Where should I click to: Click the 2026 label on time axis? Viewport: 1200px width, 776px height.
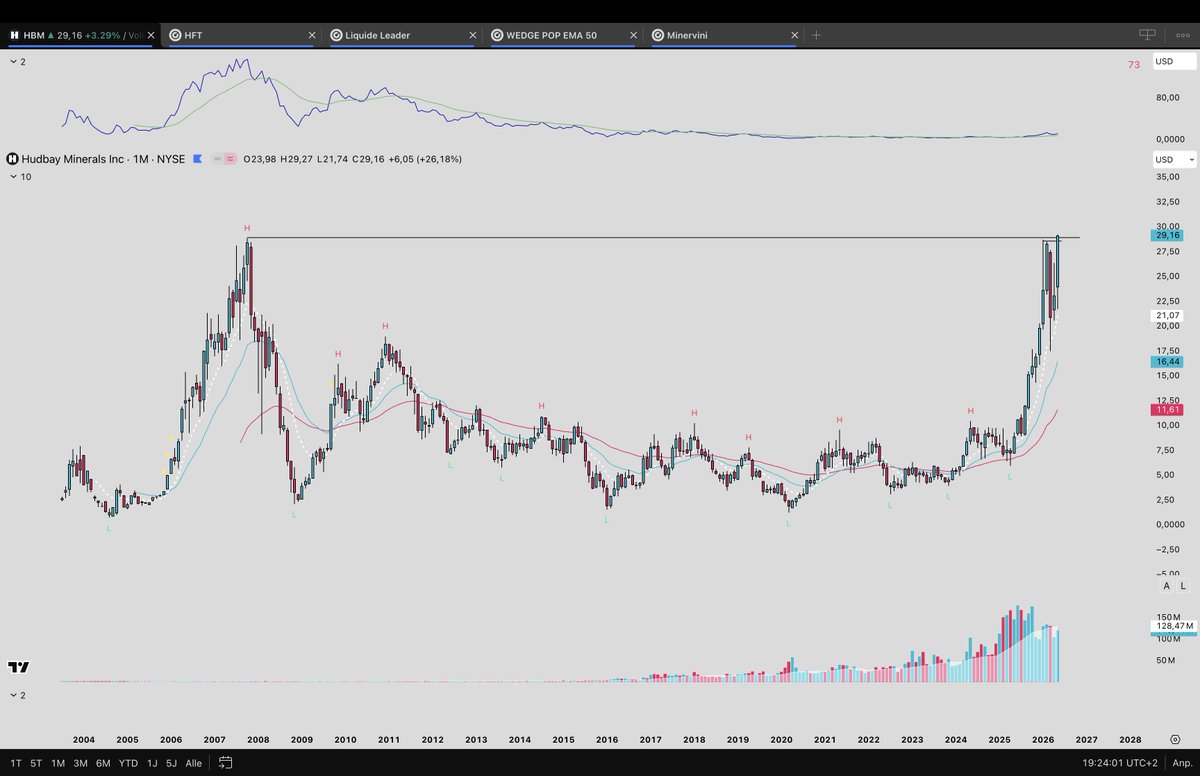[x=1043, y=739]
